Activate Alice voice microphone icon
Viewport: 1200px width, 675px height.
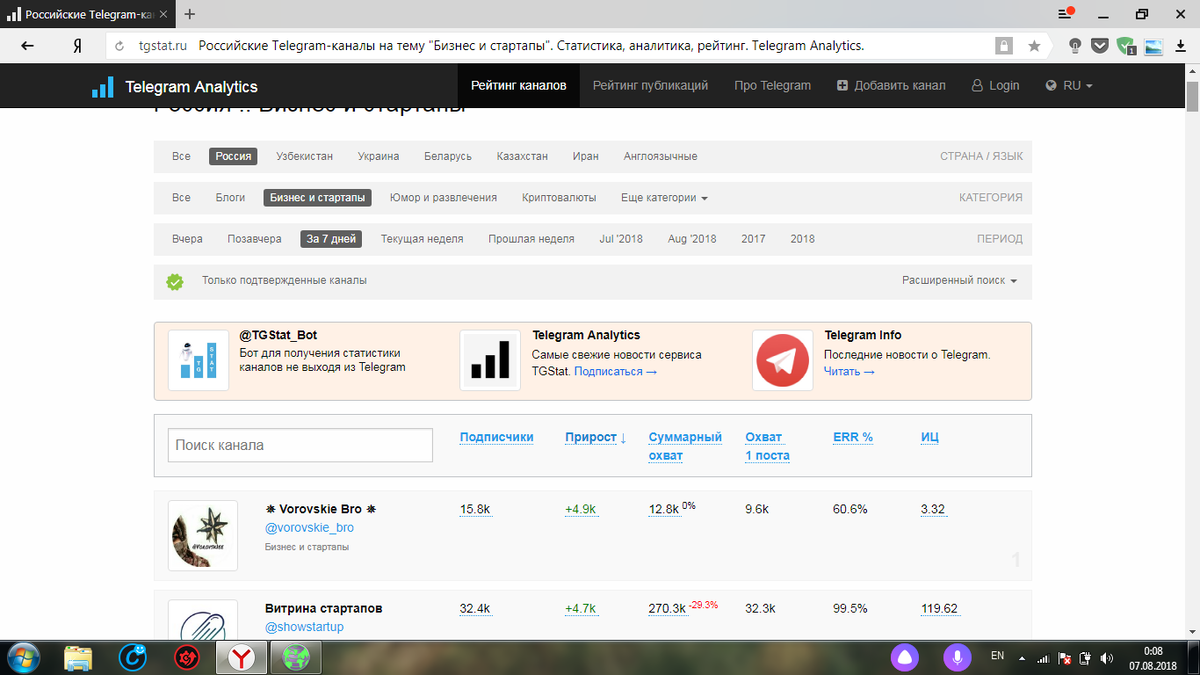click(958, 657)
